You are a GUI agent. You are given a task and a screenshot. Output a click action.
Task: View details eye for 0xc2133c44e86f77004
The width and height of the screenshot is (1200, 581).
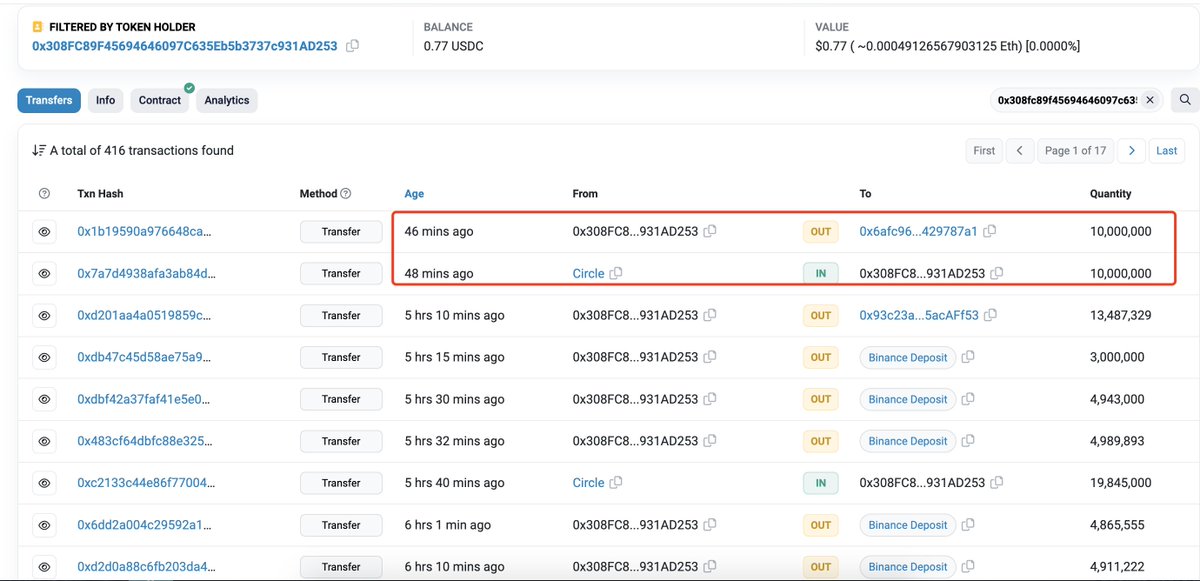click(x=44, y=483)
